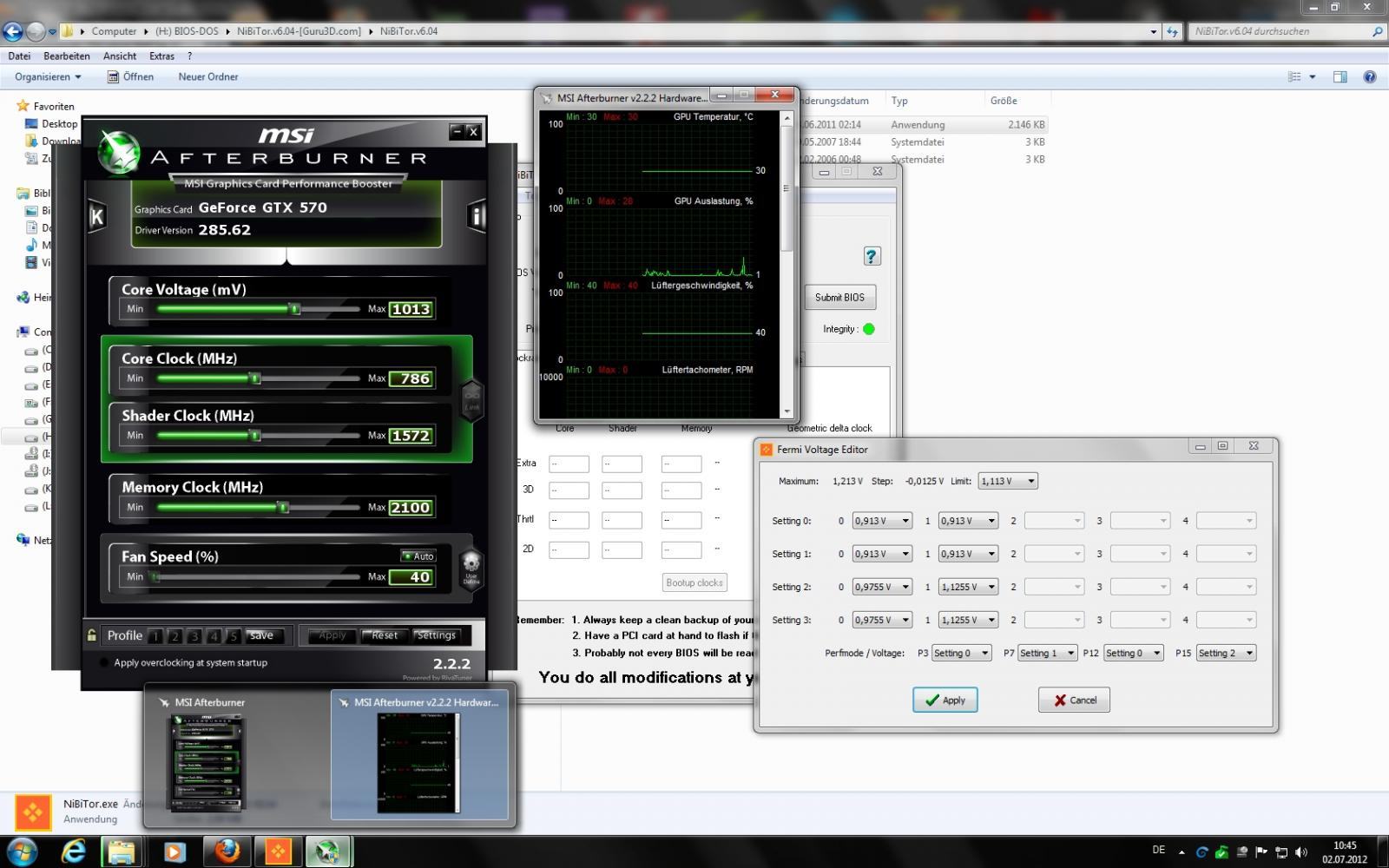The height and width of the screenshot is (868, 1389).
Task: Select Desktop in navigation pane
Action: (x=59, y=124)
